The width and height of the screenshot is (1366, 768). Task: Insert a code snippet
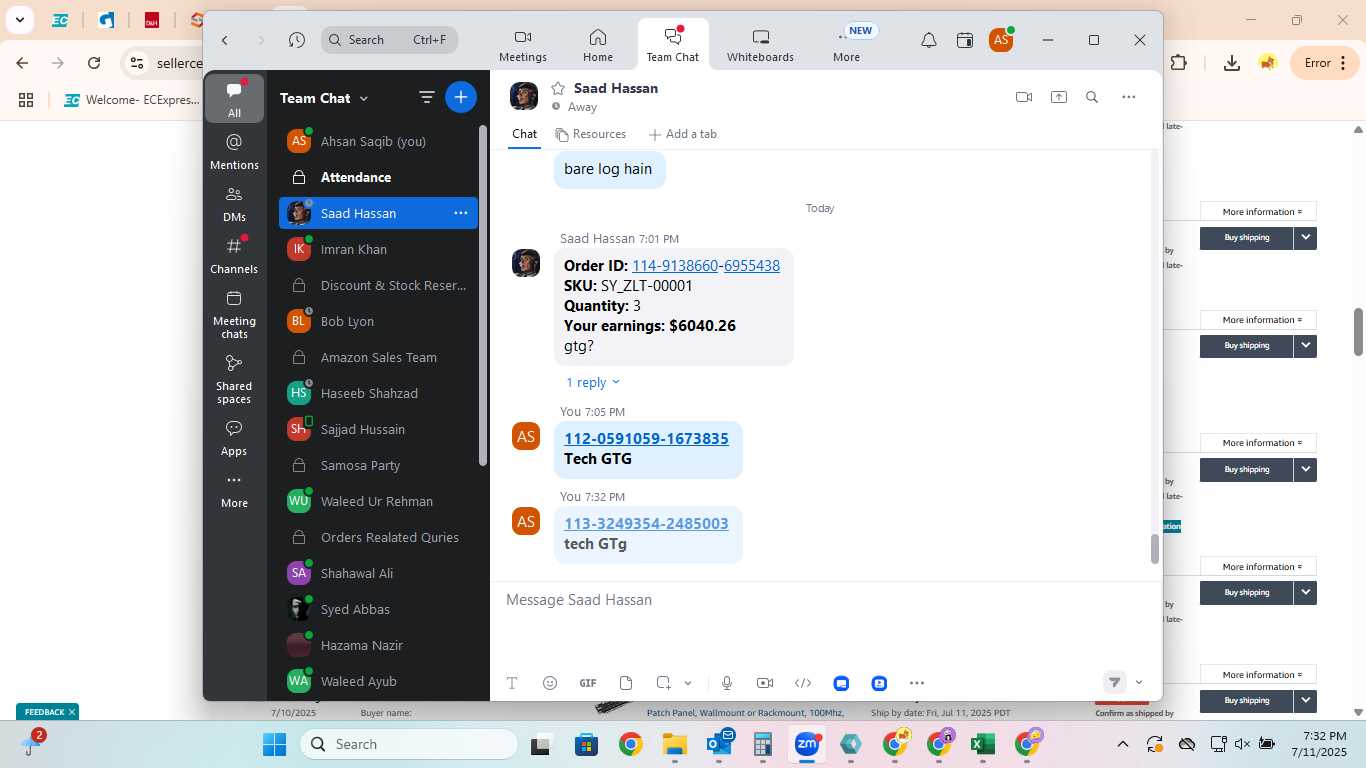(x=803, y=683)
